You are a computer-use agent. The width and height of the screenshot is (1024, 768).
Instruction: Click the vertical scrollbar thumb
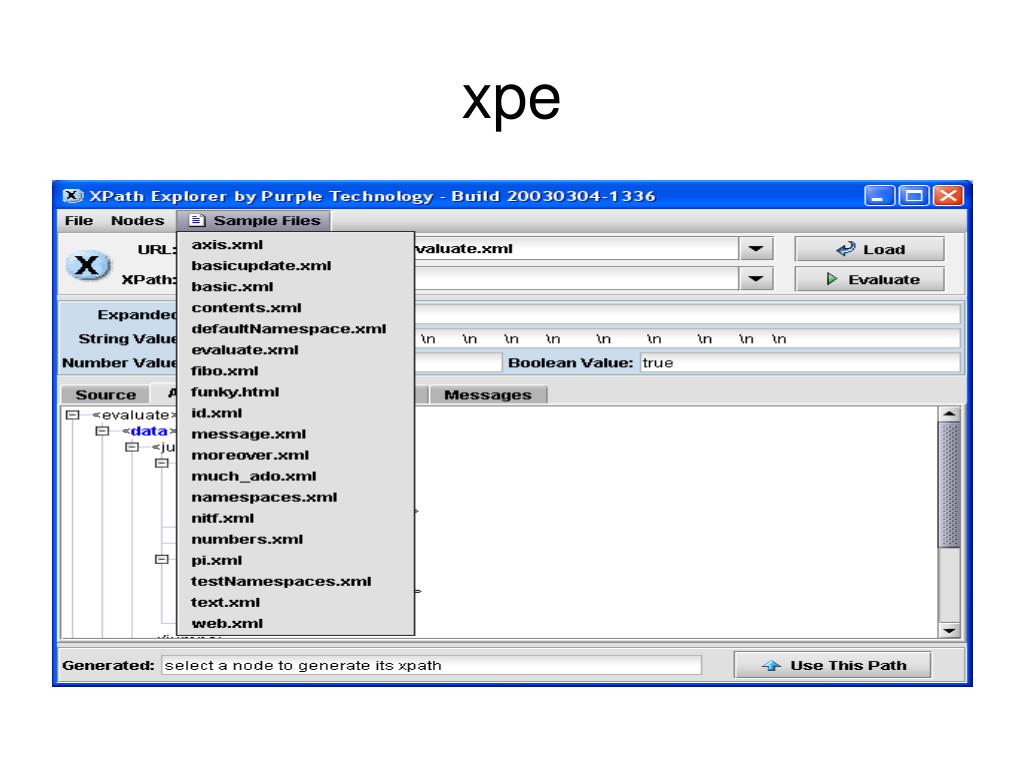click(x=950, y=485)
